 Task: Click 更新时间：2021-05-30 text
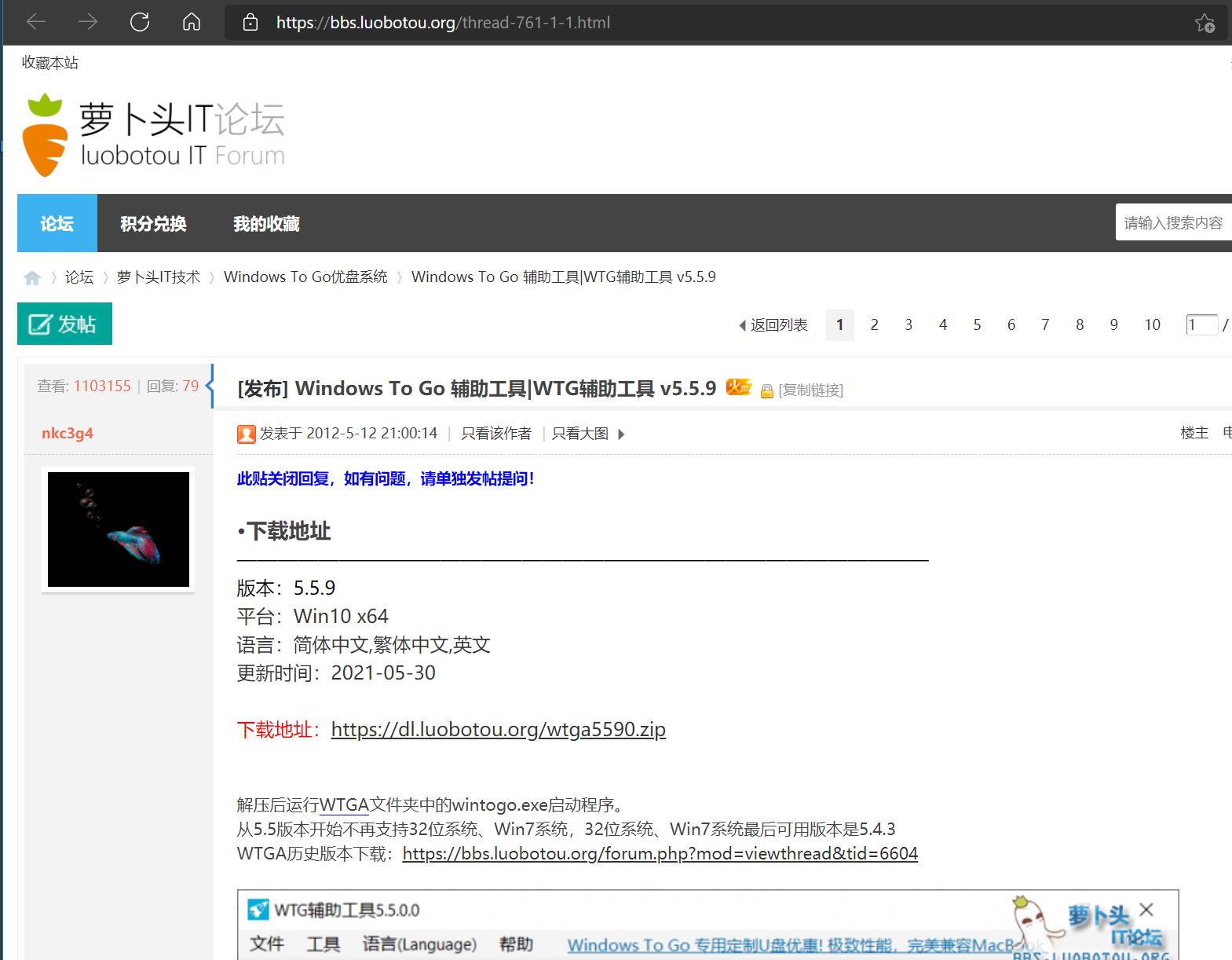click(336, 672)
